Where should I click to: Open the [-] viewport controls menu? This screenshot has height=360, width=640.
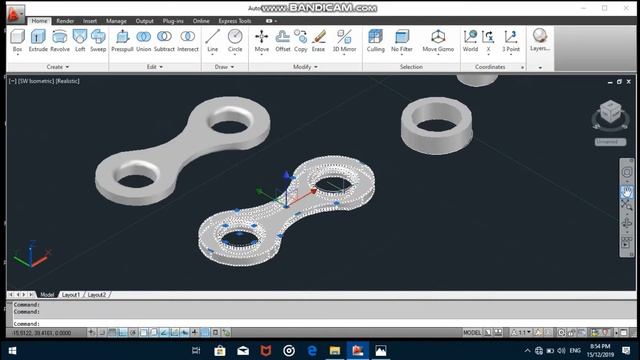[13, 81]
